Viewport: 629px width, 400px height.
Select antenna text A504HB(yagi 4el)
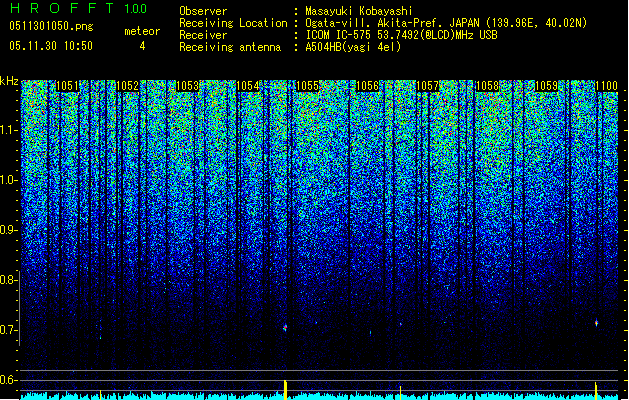(353, 47)
